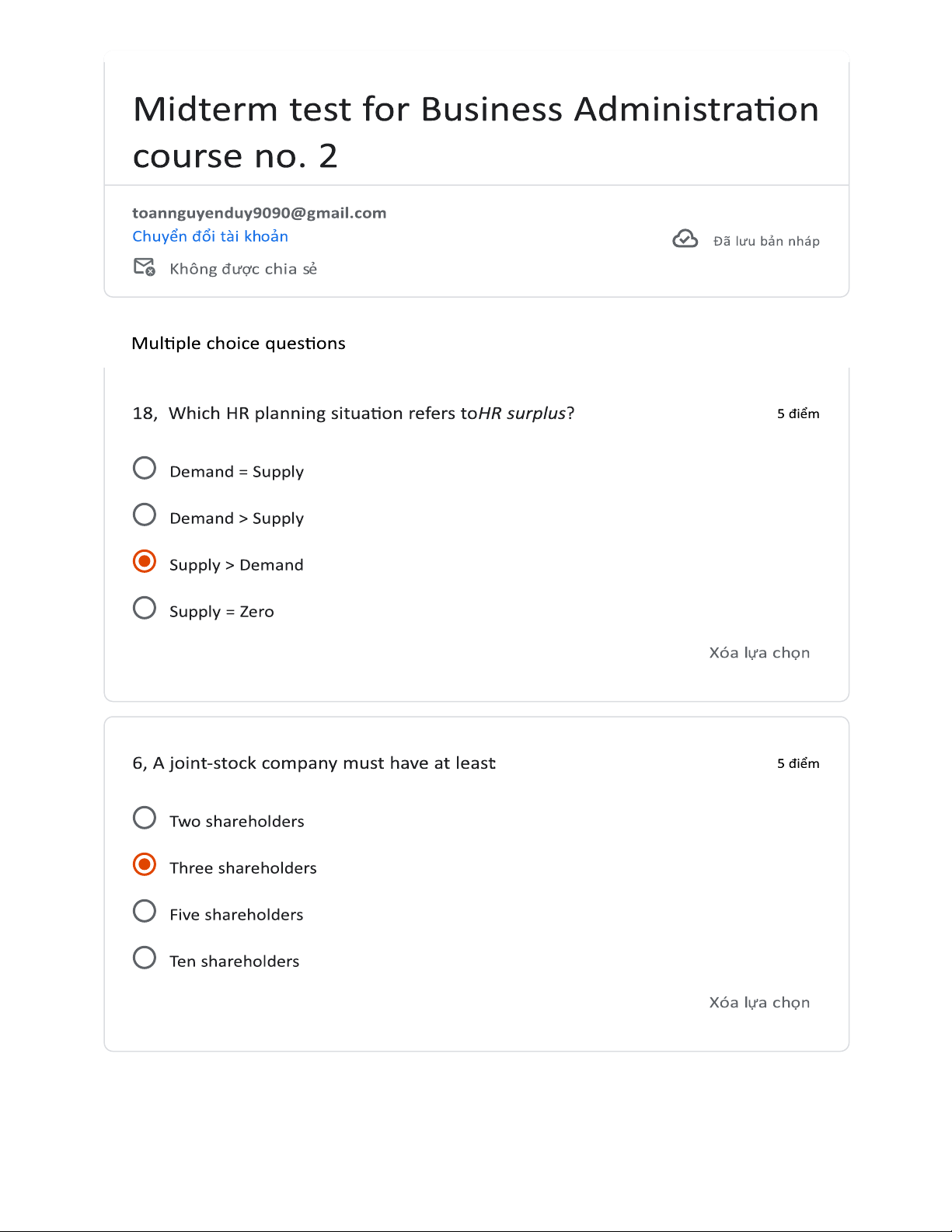Clear selection for the HR surplus question
This screenshot has width=952, height=1232.
(x=758, y=653)
